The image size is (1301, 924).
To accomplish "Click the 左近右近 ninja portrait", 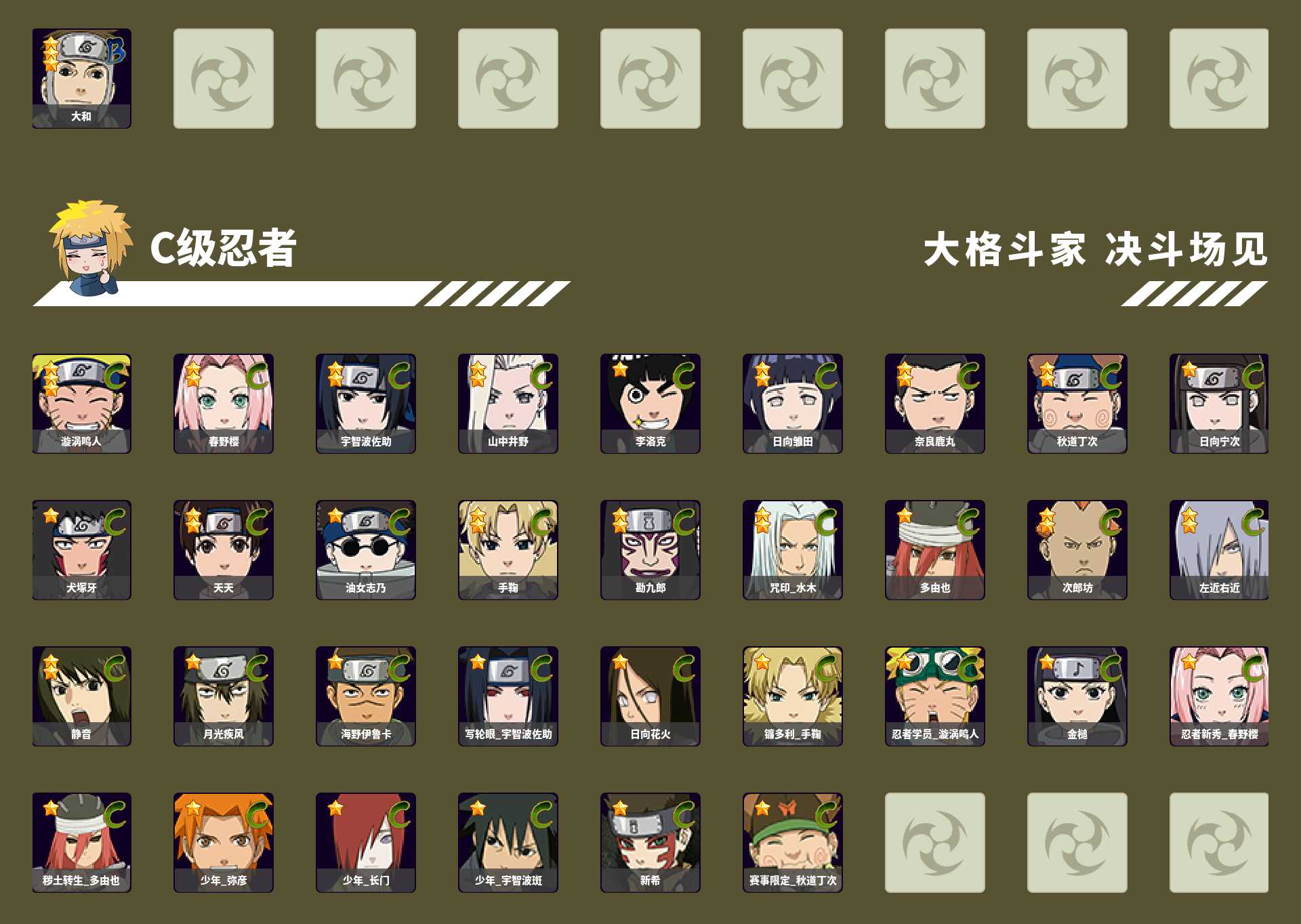I will click(x=1219, y=550).
